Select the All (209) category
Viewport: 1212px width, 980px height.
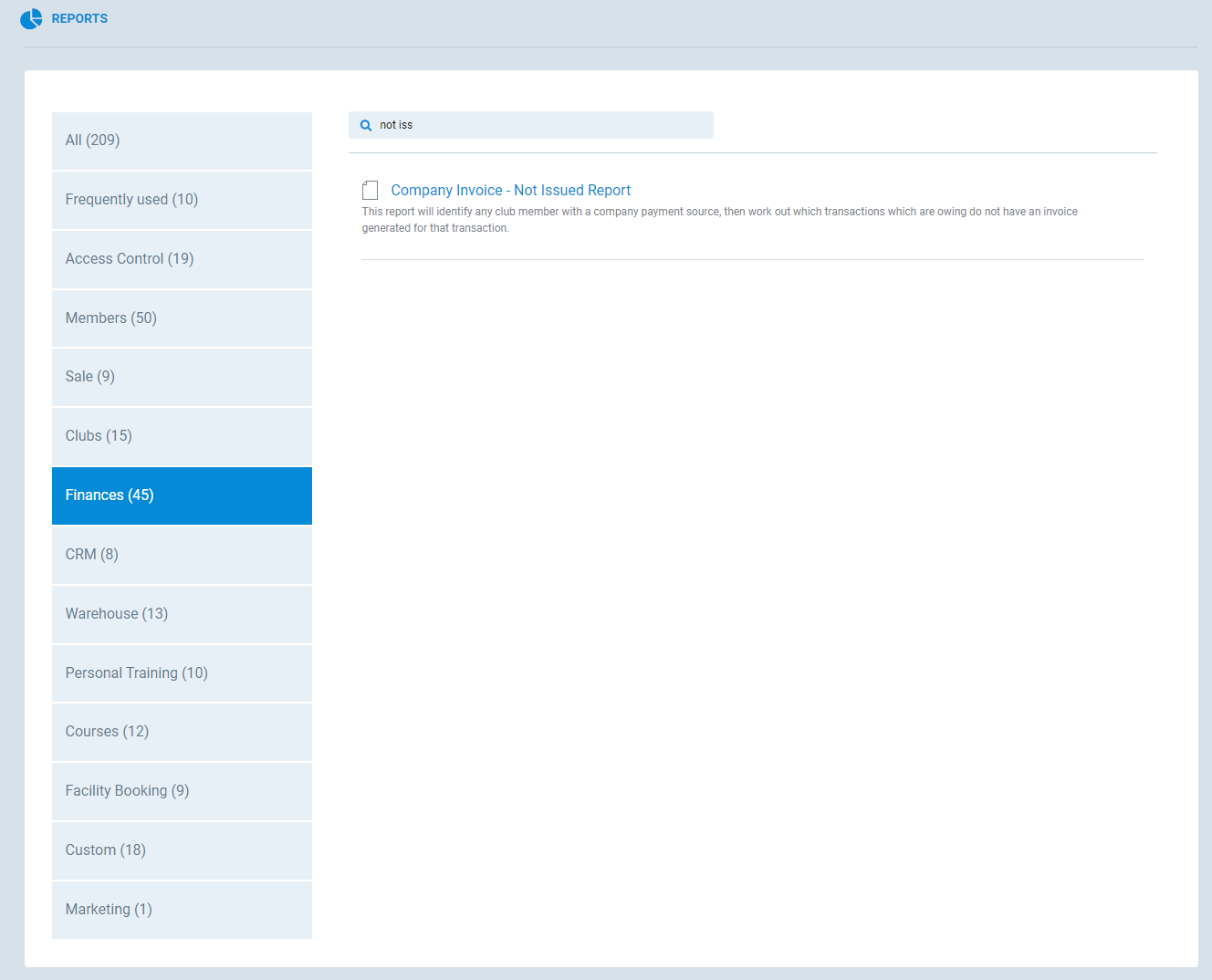182,141
